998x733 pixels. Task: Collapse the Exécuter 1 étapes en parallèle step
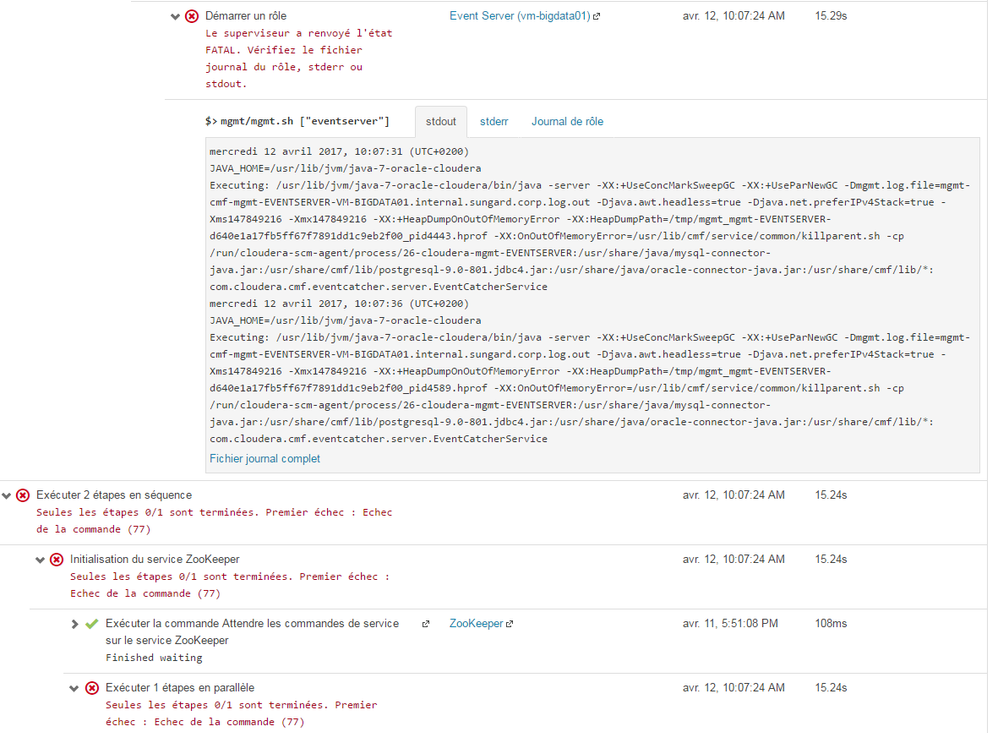pyautogui.click(x=75, y=688)
